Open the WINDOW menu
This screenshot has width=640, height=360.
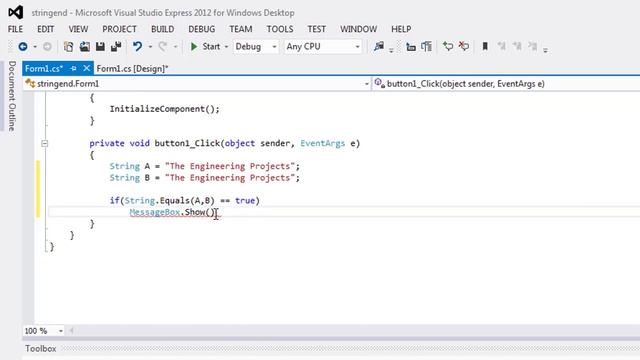[358, 29]
